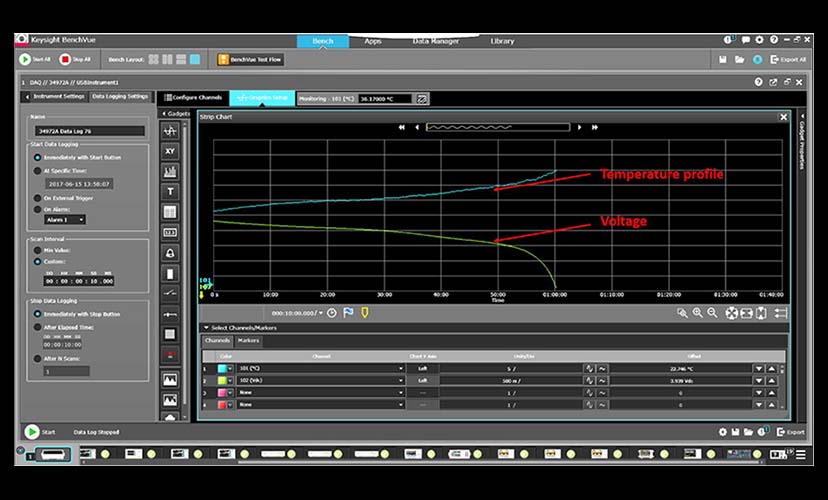The width and height of the screenshot is (828, 500).
Task: Select the four-pane bench layout icon
Action: (154, 60)
